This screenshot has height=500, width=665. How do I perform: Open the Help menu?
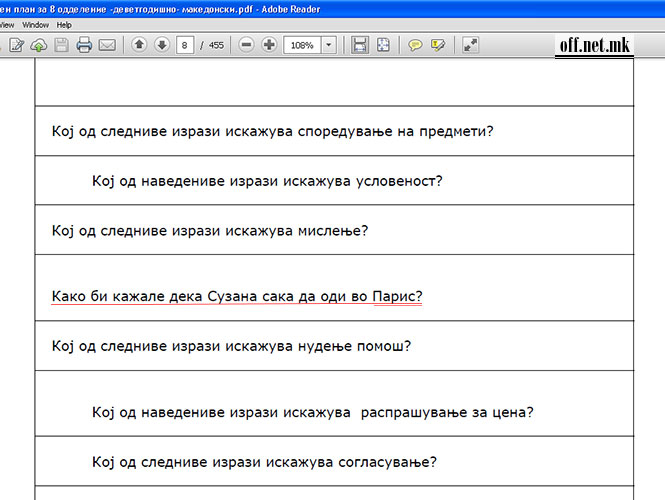pos(64,24)
